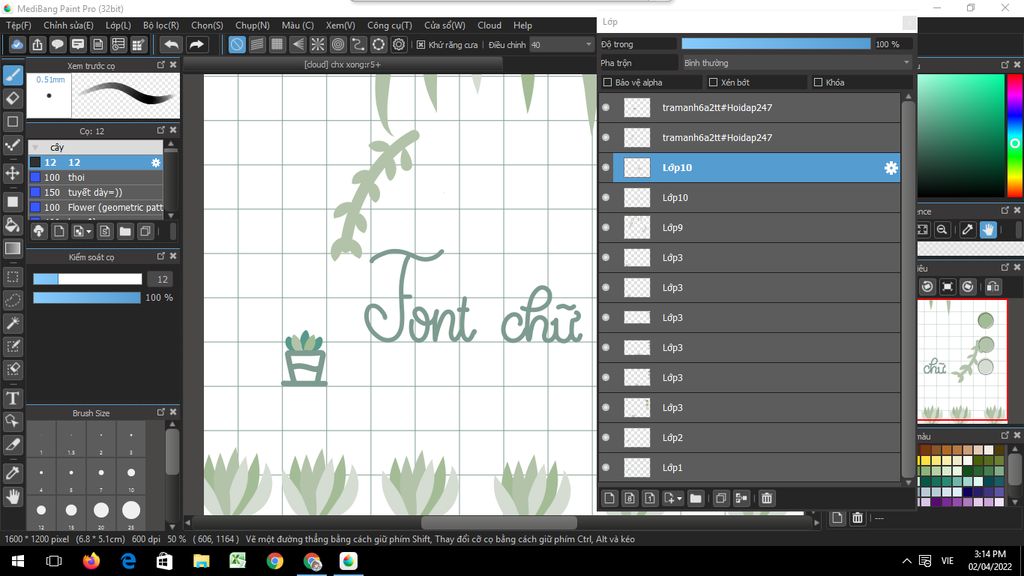Screen dimensions: 1024x576
Task: Activate the Text tool
Action: click(13, 398)
